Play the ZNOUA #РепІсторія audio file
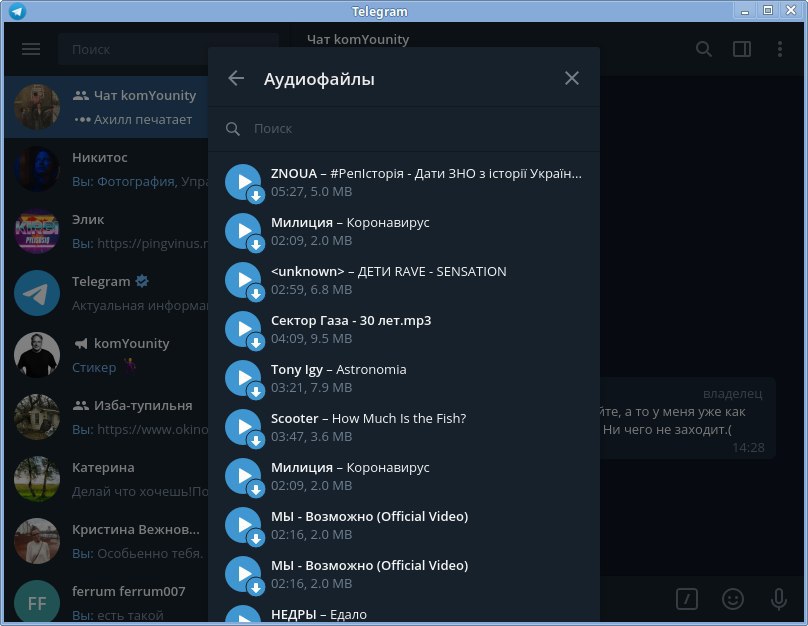This screenshot has height=626, width=808. [x=243, y=182]
